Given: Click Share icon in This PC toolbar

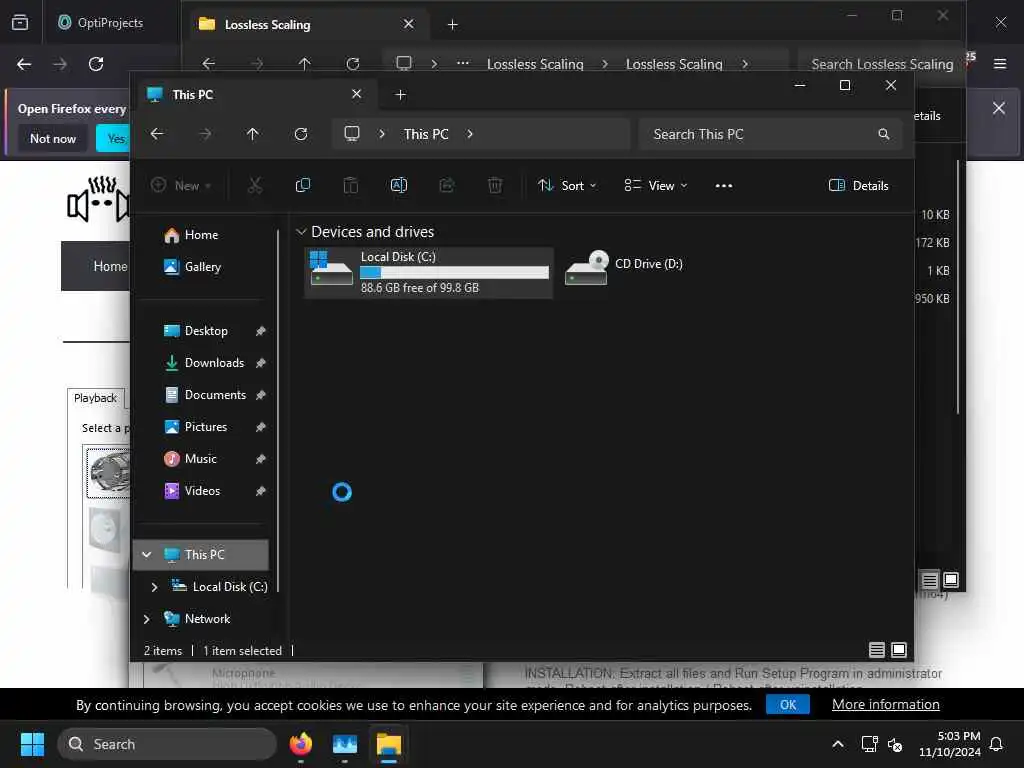Looking at the screenshot, I should pos(447,185).
